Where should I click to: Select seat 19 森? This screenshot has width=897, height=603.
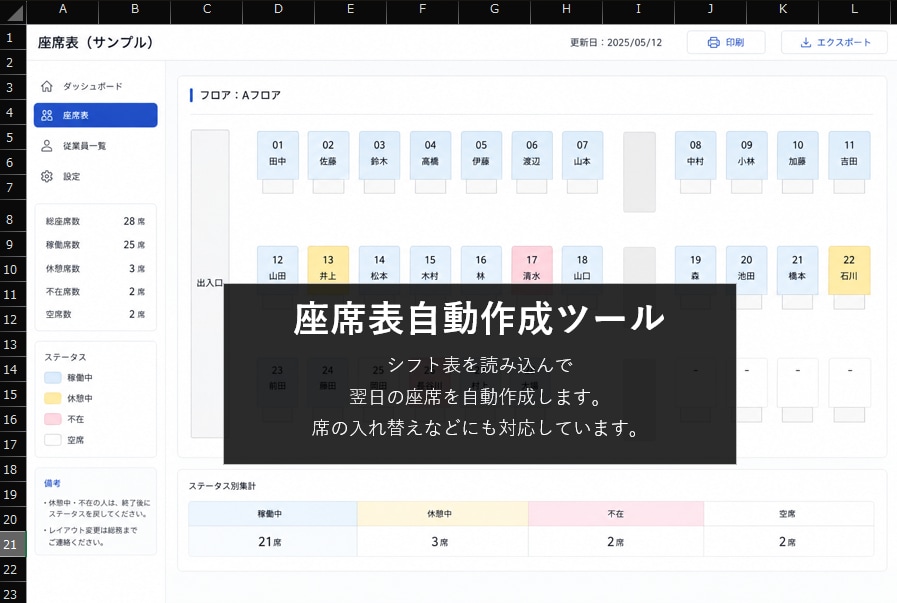[696, 265]
